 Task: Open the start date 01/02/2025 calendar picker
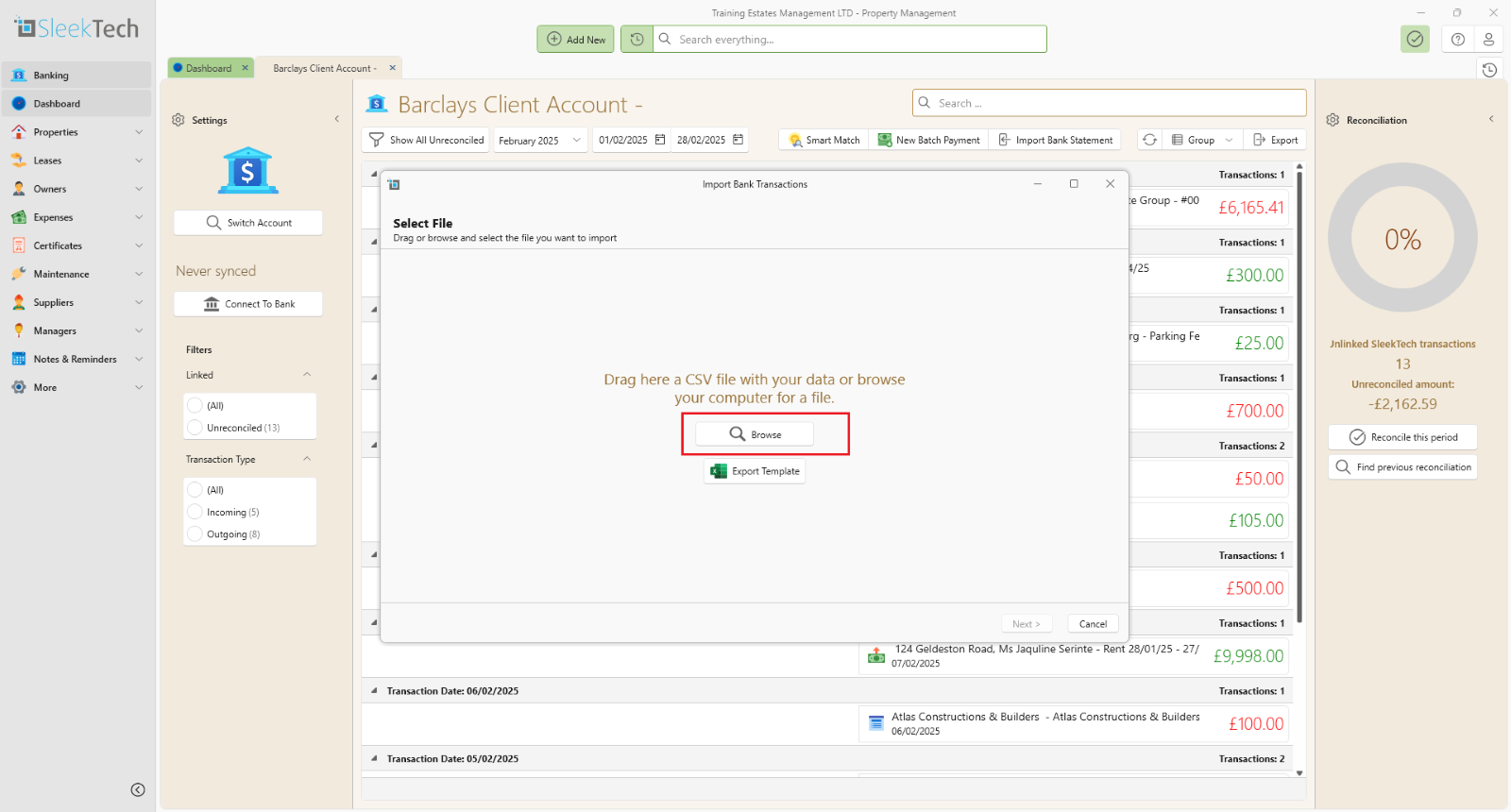(x=660, y=140)
